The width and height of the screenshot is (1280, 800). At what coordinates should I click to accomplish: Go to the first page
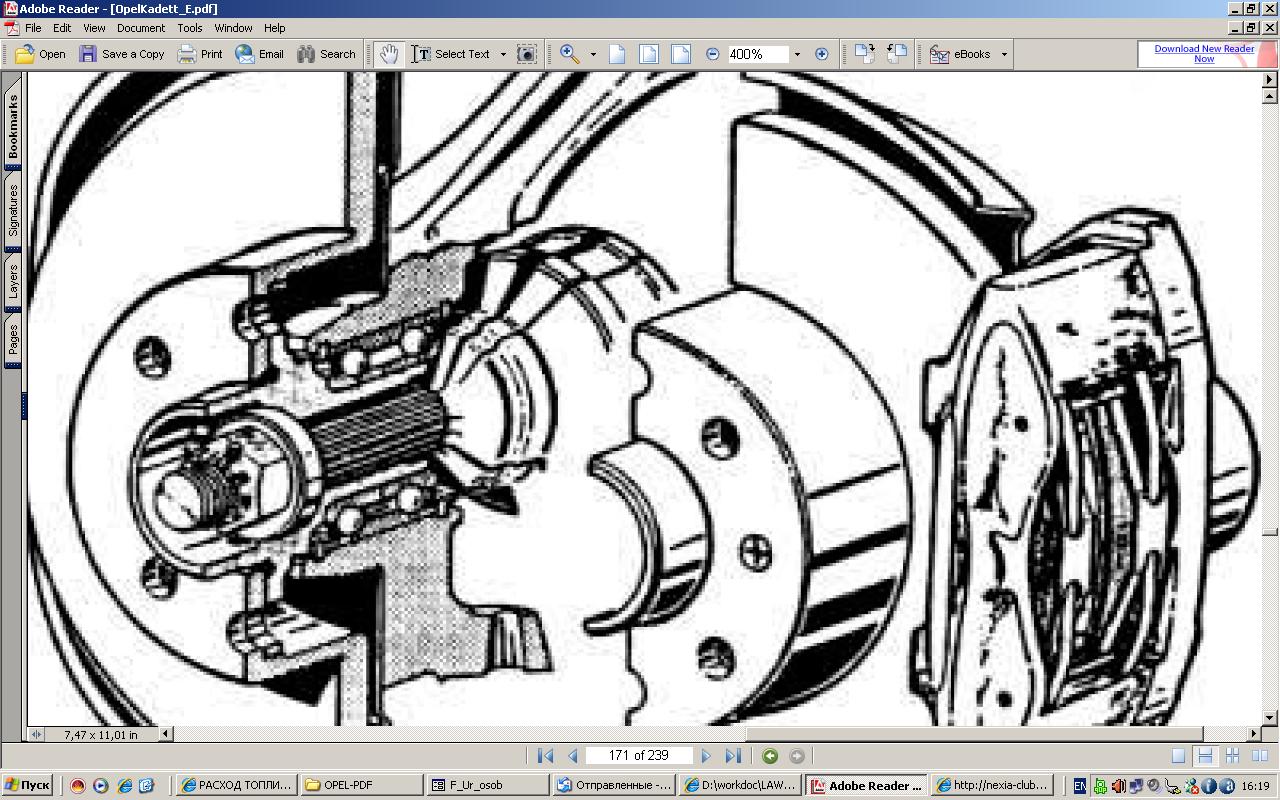click(x=545, y=756)
